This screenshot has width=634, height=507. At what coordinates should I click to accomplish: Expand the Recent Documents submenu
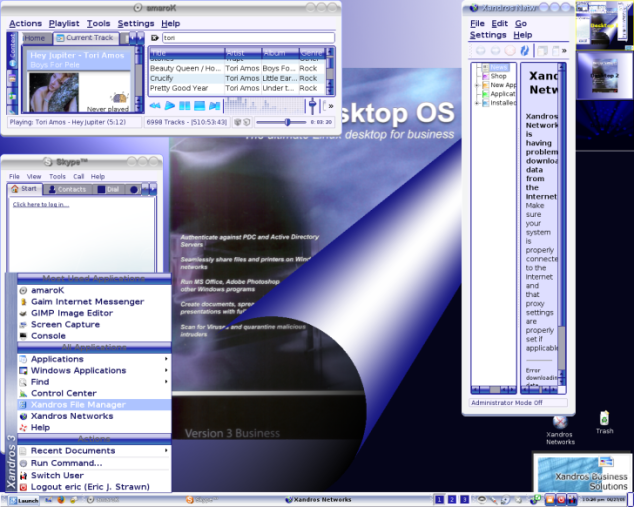[94, 450]
